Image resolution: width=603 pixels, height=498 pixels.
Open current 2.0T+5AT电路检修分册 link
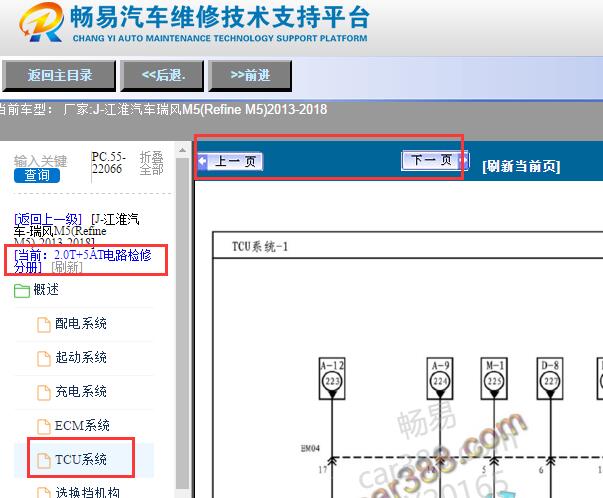point(82,260)
